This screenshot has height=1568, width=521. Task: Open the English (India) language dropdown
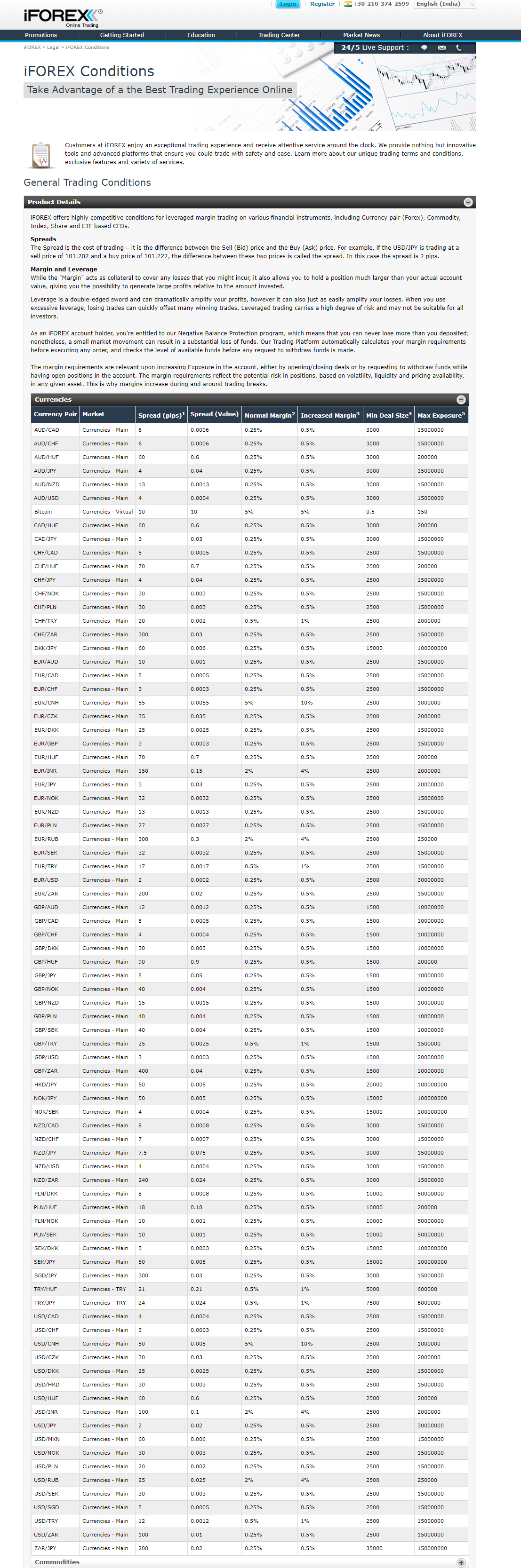(444, 4)
